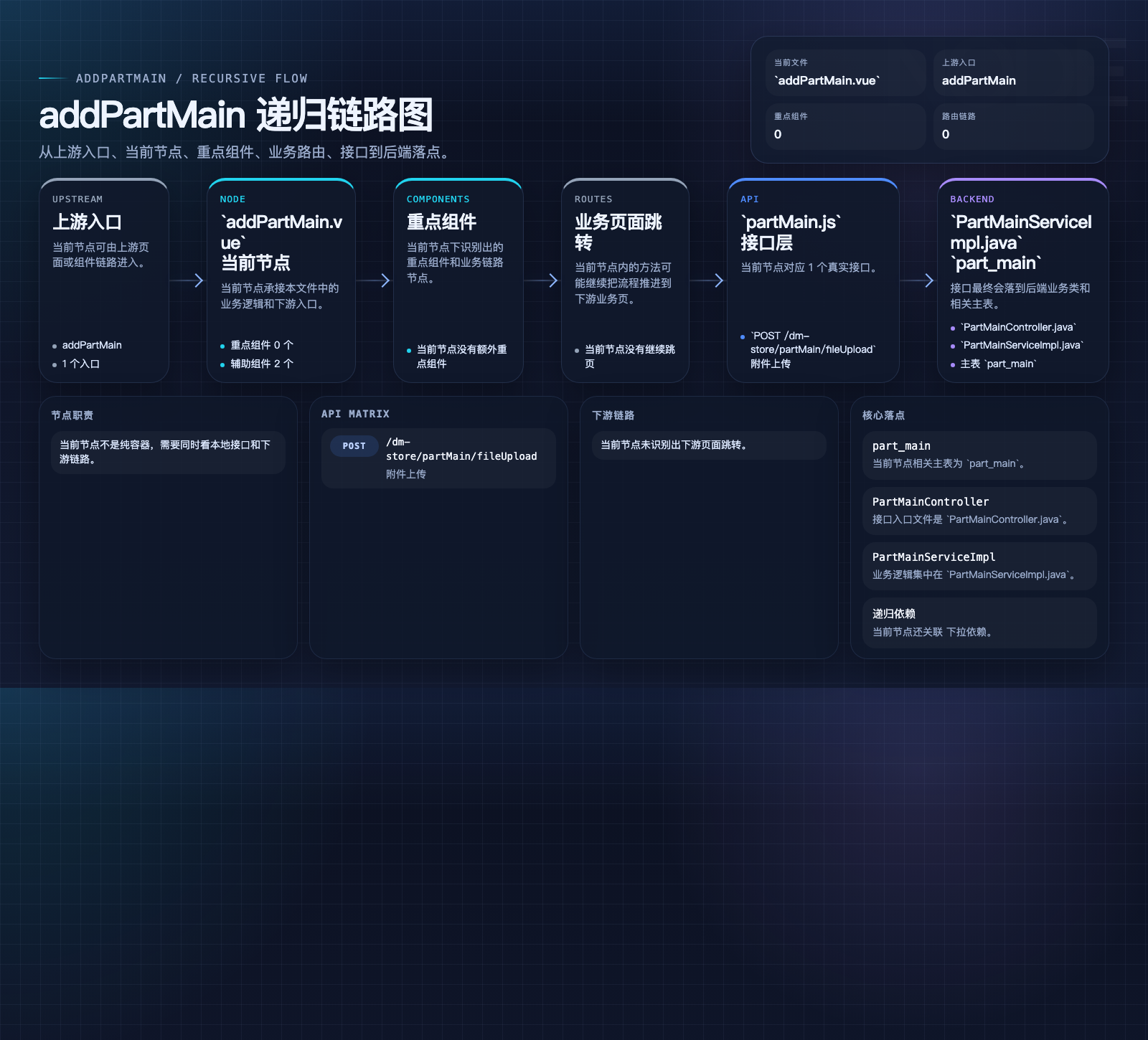Click the 'ADDPARTMAIN / RECURSIVE FLOW' breadcrumb label
Viewport: 1148px width, 1040px height.
click(192, 78)
